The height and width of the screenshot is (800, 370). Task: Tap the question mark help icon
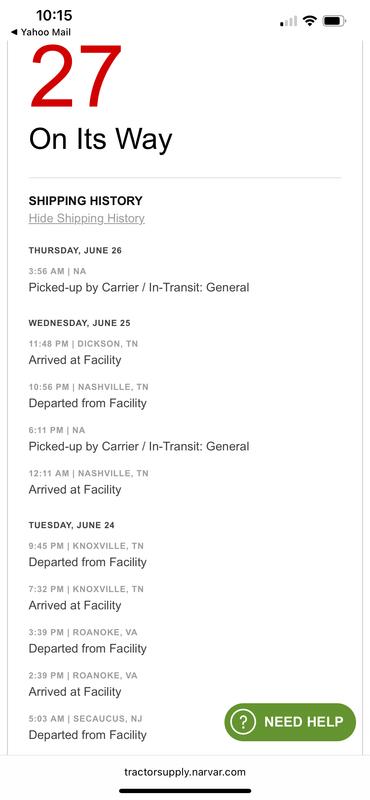[243, 722]
